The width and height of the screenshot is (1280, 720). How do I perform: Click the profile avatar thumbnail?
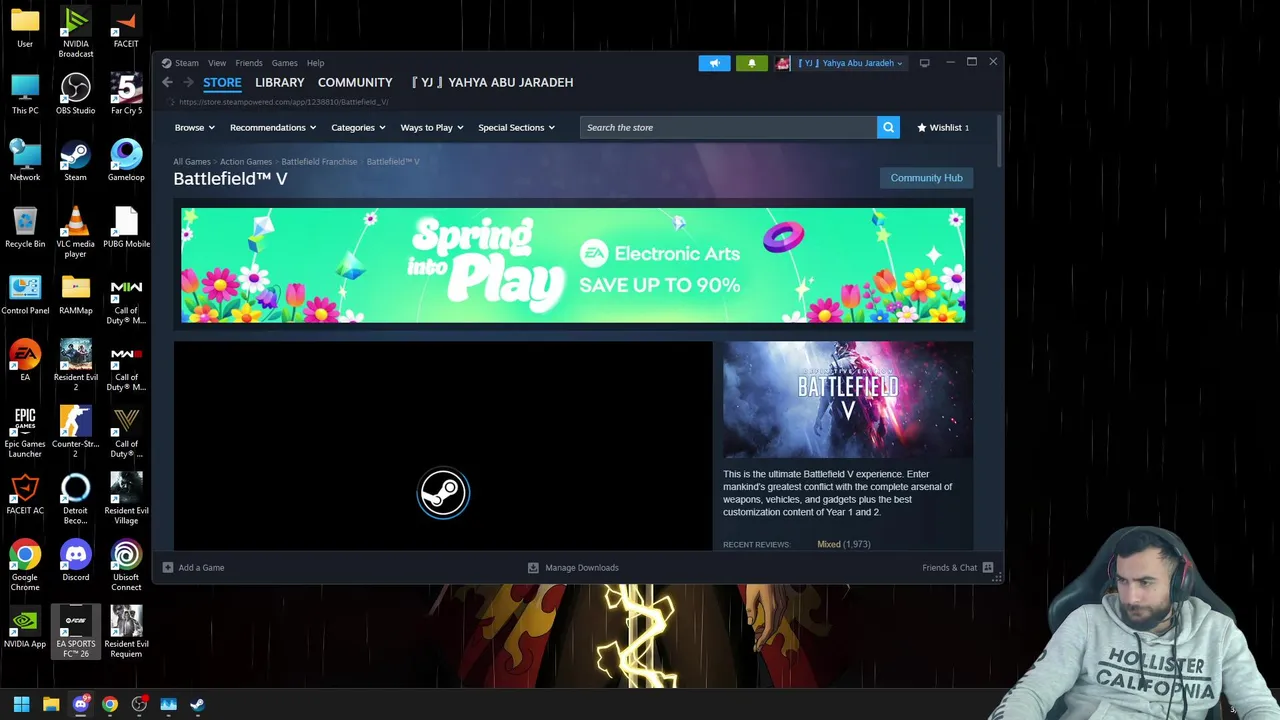(x=783, y=63)
